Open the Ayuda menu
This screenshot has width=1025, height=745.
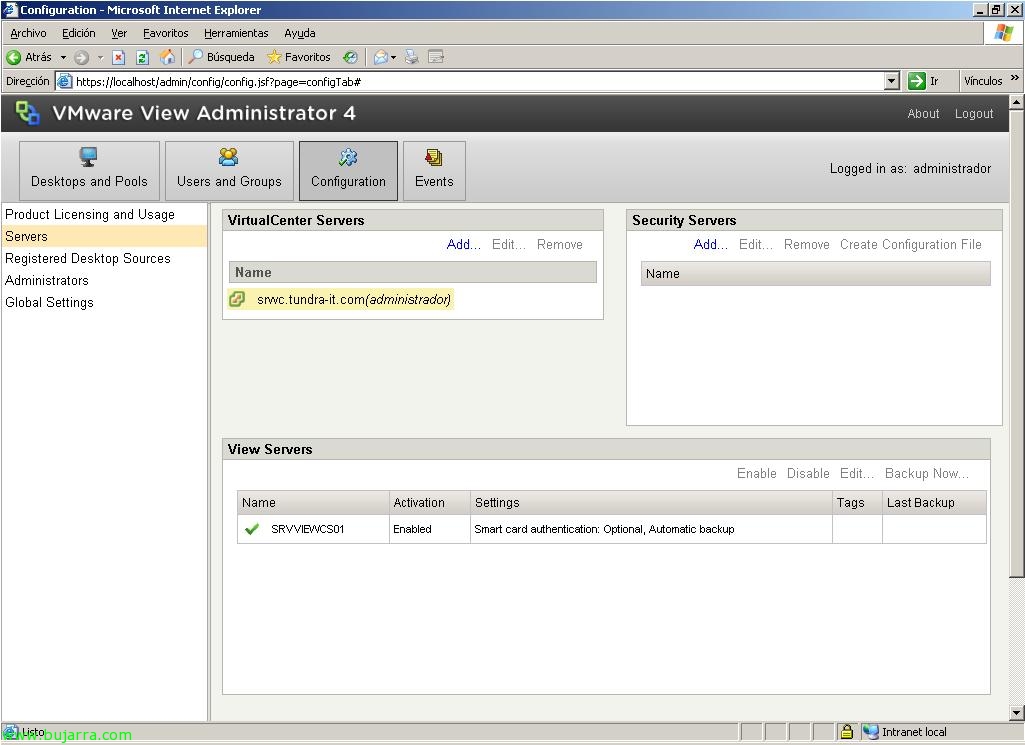coord(299,33)
